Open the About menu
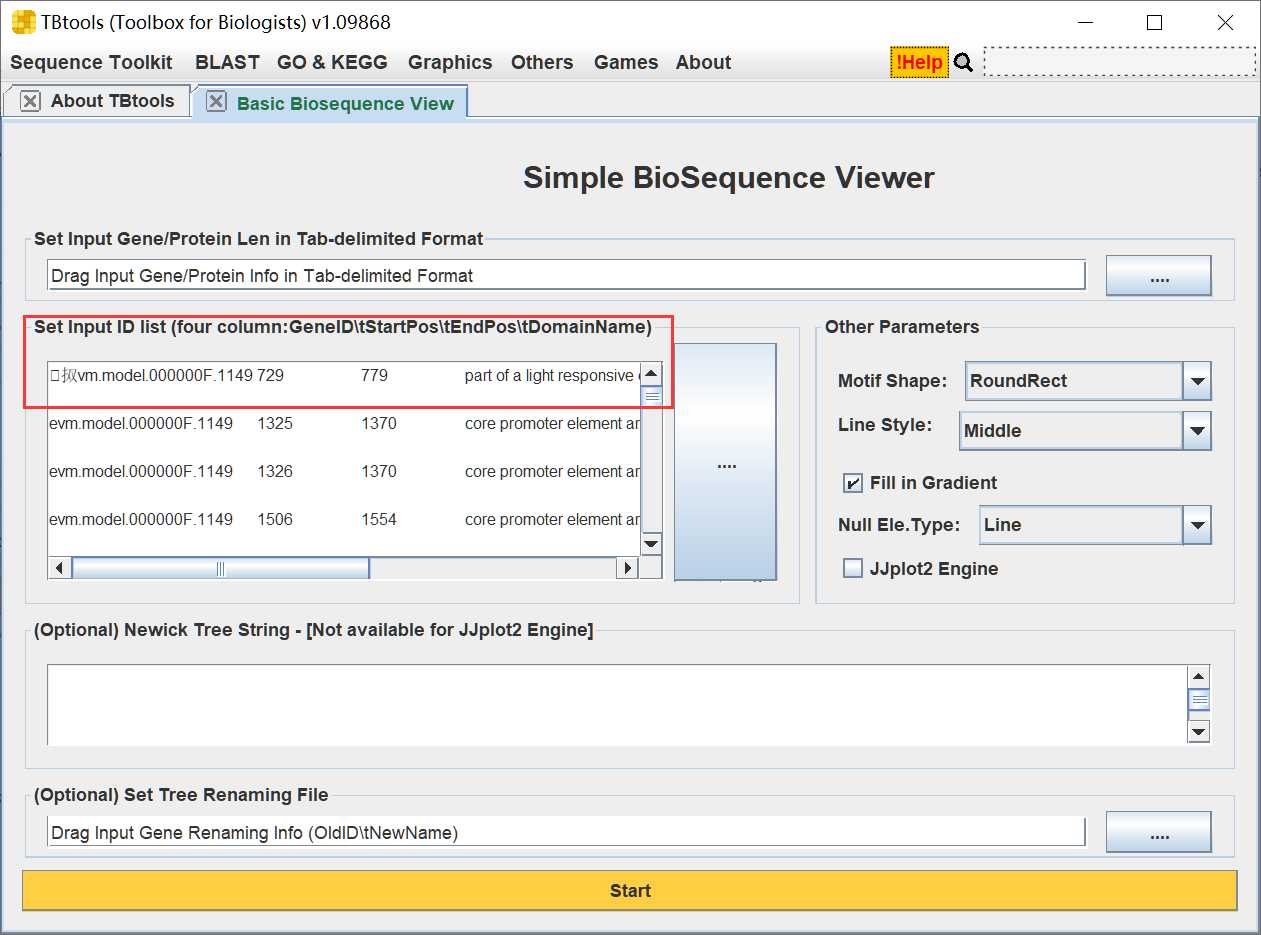The image size is (1261, 935). pos(703,62)
